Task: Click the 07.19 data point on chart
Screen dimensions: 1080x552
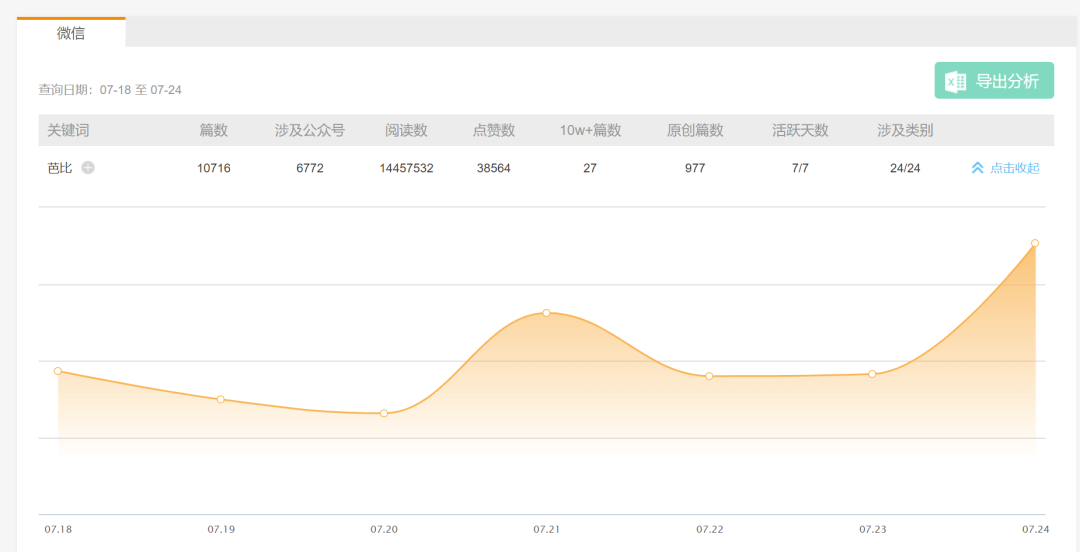Action: [221, 399]
